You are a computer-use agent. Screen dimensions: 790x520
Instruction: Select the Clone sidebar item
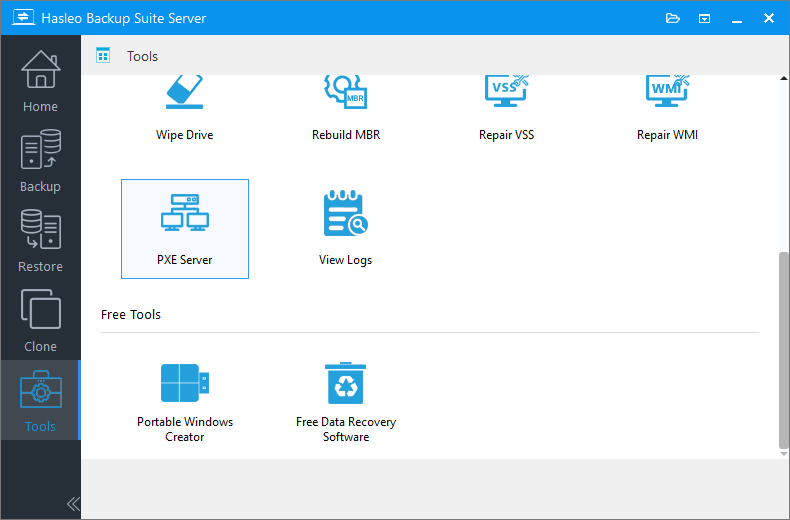pos(40,320)
